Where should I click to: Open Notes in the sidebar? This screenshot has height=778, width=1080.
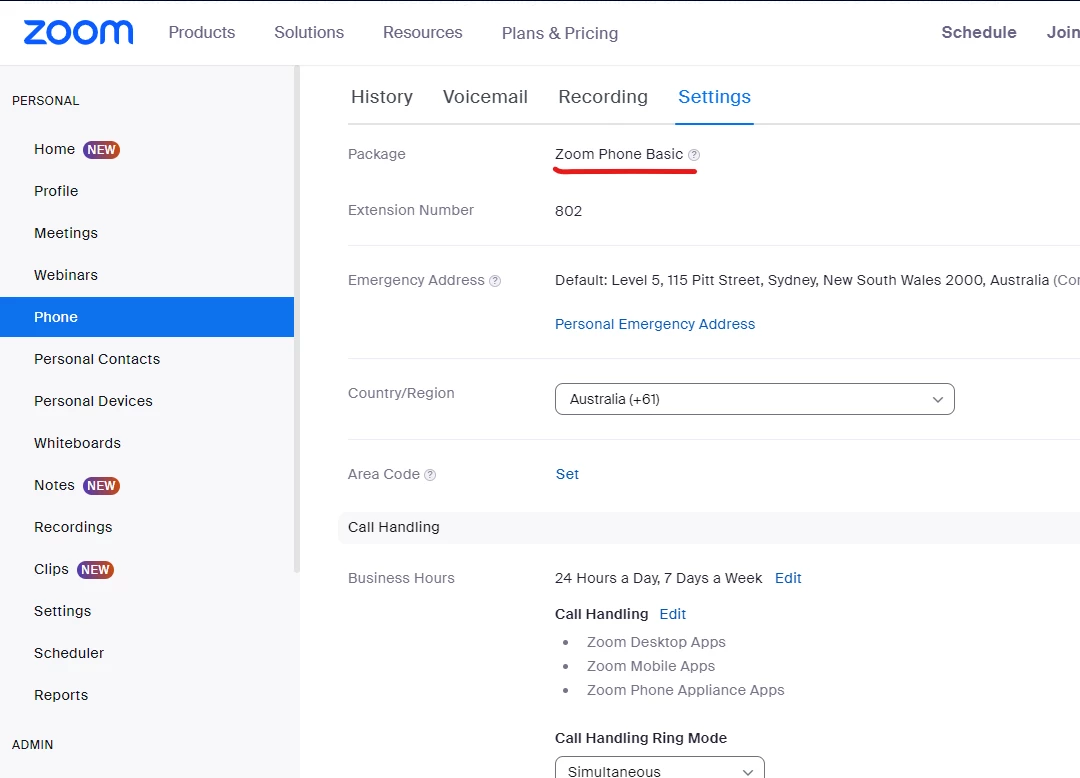[x=54, y=485]
